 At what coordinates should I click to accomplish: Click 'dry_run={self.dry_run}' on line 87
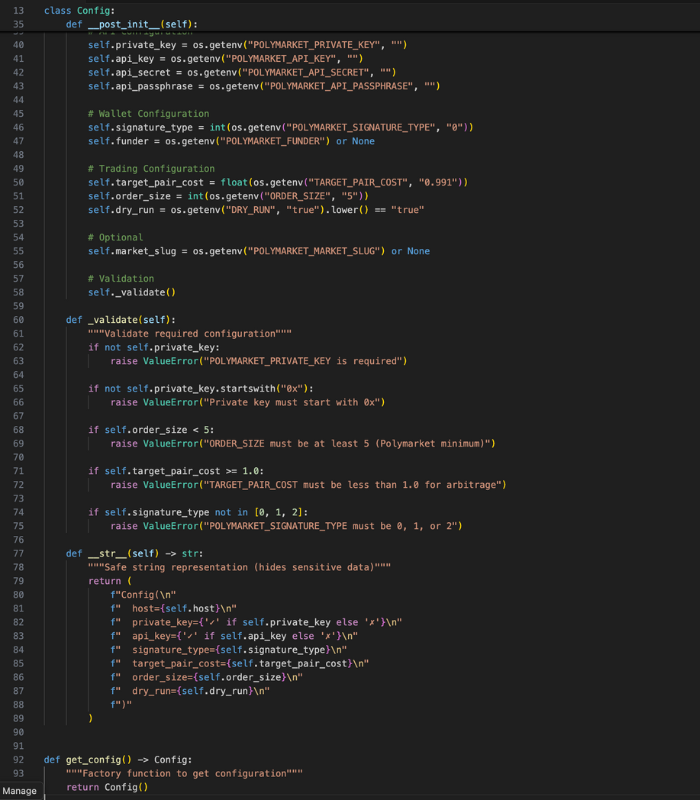point(193,692)
